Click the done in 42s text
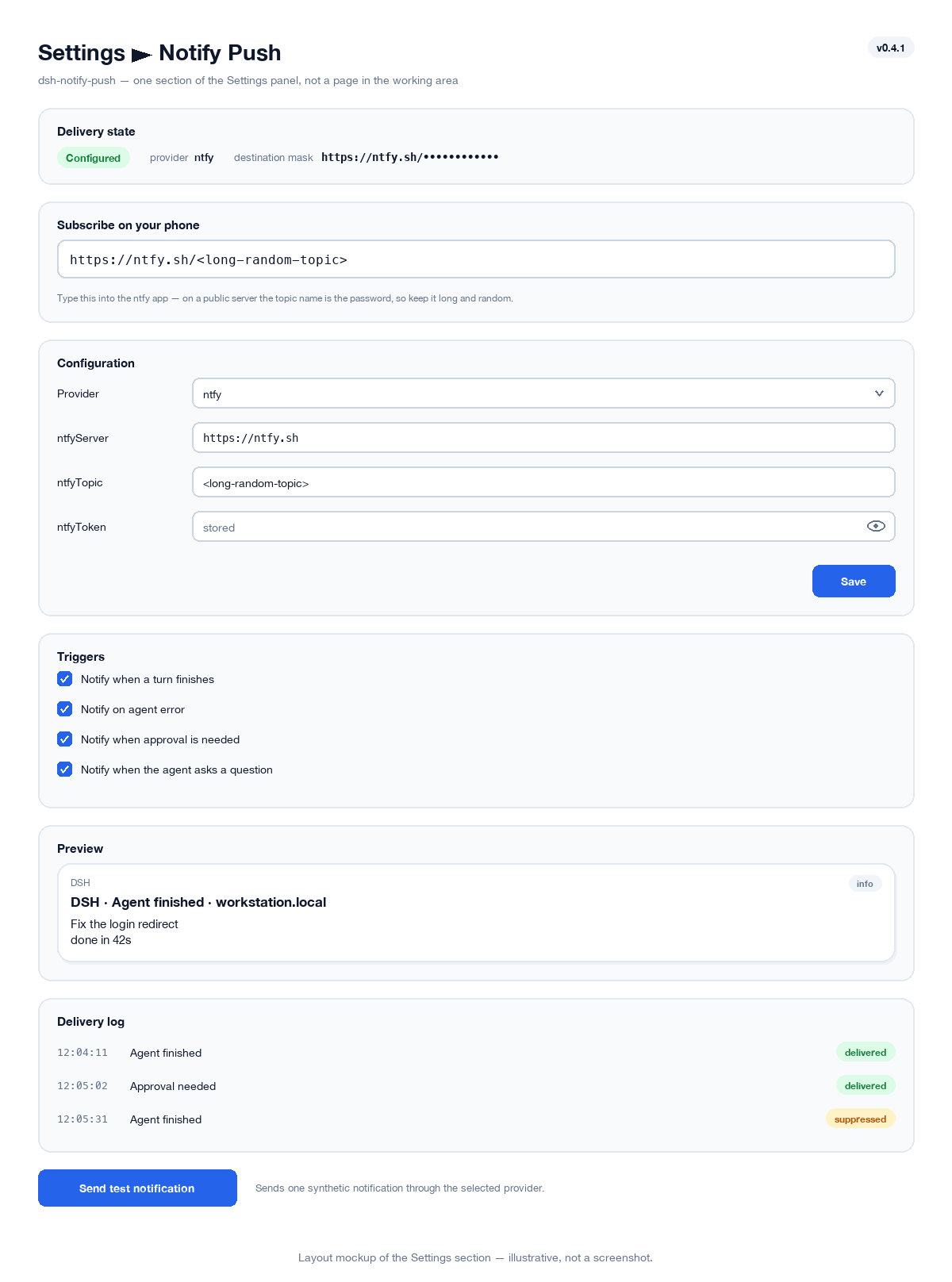Image resolution: width=952 pixels, height=1282 pixels. 101,940
